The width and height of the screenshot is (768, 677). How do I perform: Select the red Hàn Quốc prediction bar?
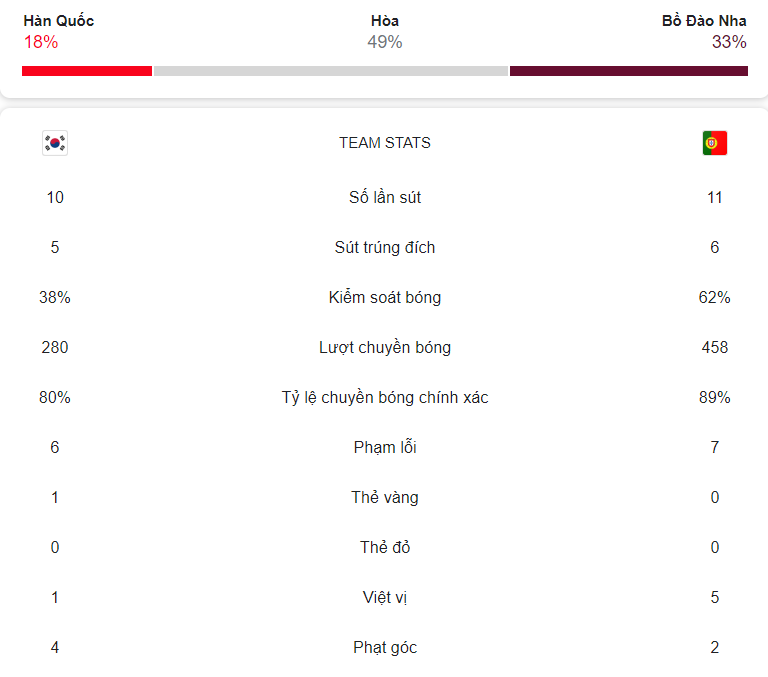tap(87, 71)
